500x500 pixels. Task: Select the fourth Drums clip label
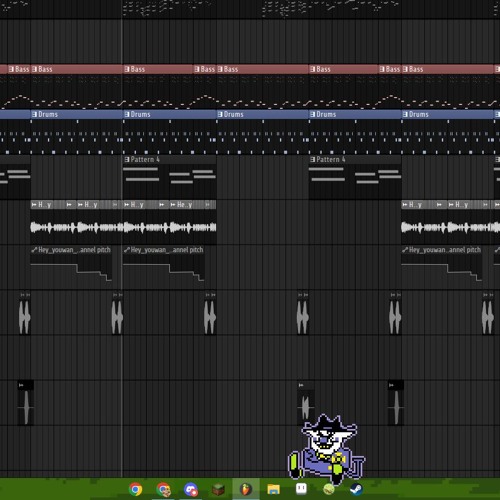(x=326, y=114)
